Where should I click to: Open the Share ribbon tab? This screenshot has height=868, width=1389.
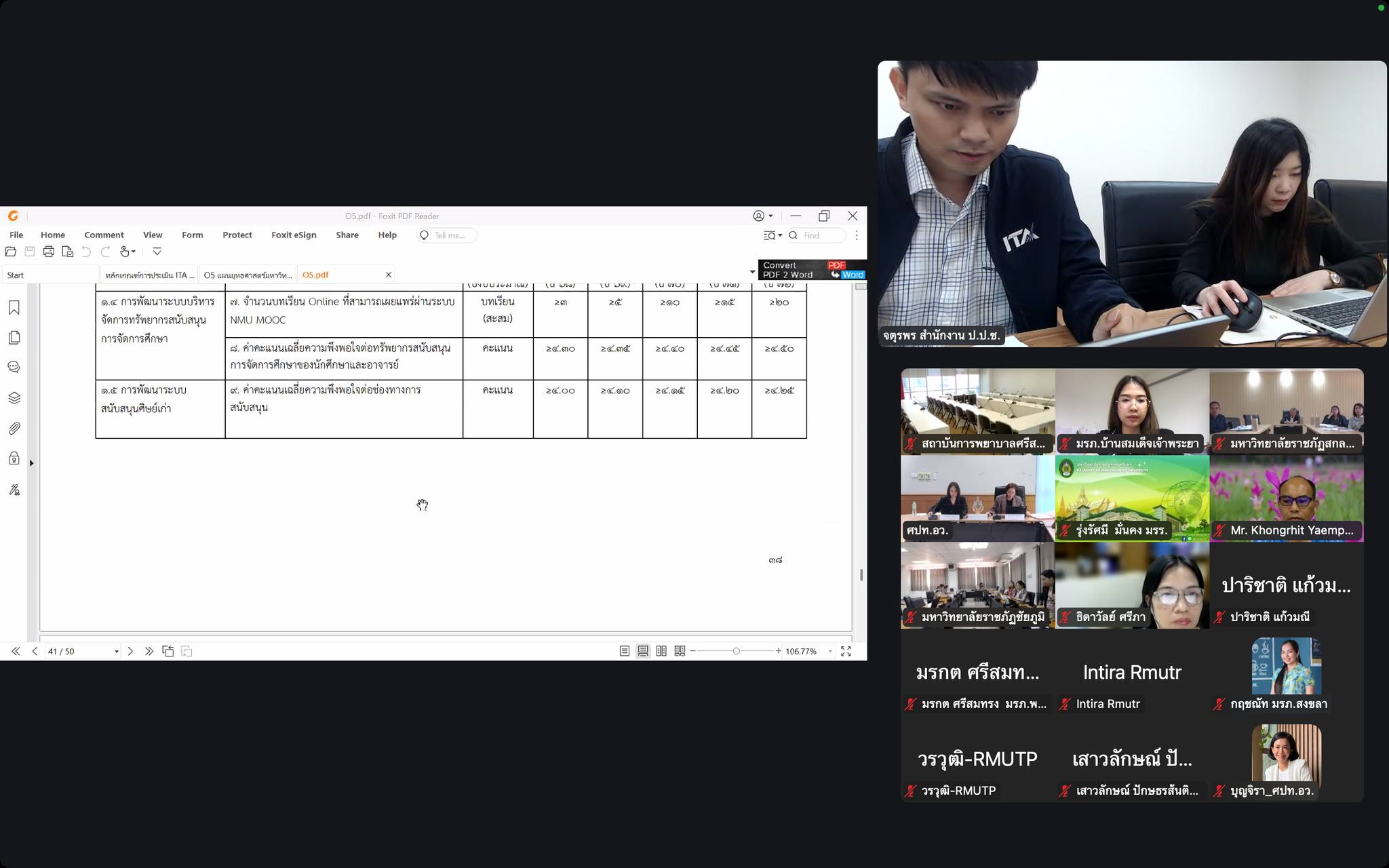point(347,235)
